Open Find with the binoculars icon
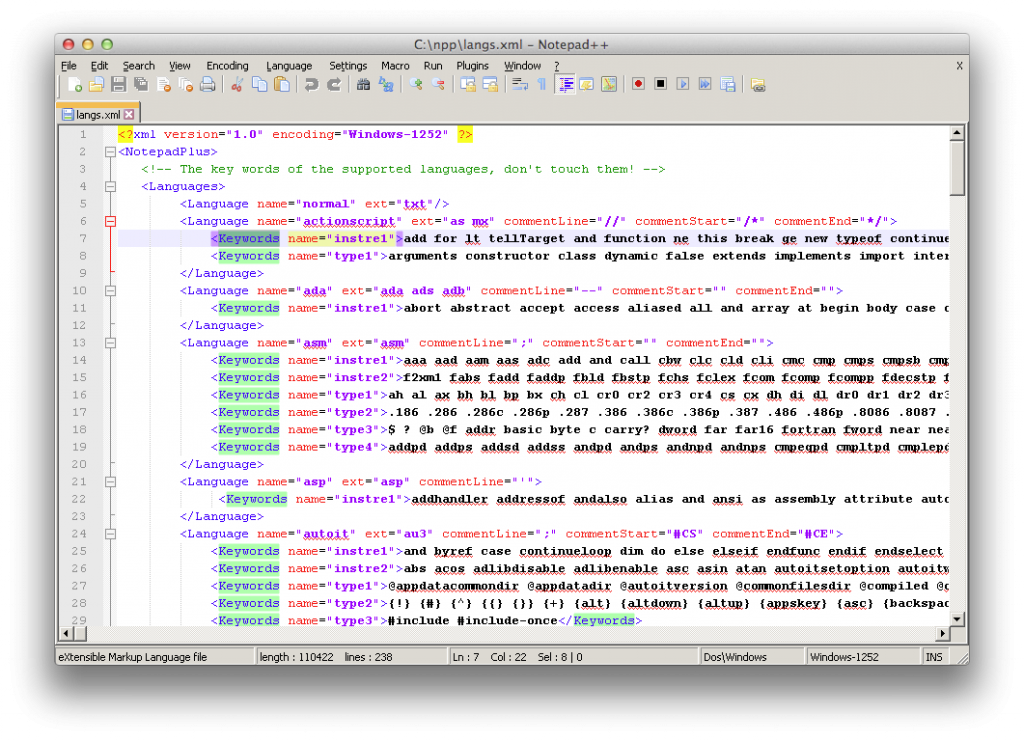Viewport: 1024px width, 741px height. pyautogui.click(x=363, y=85)
